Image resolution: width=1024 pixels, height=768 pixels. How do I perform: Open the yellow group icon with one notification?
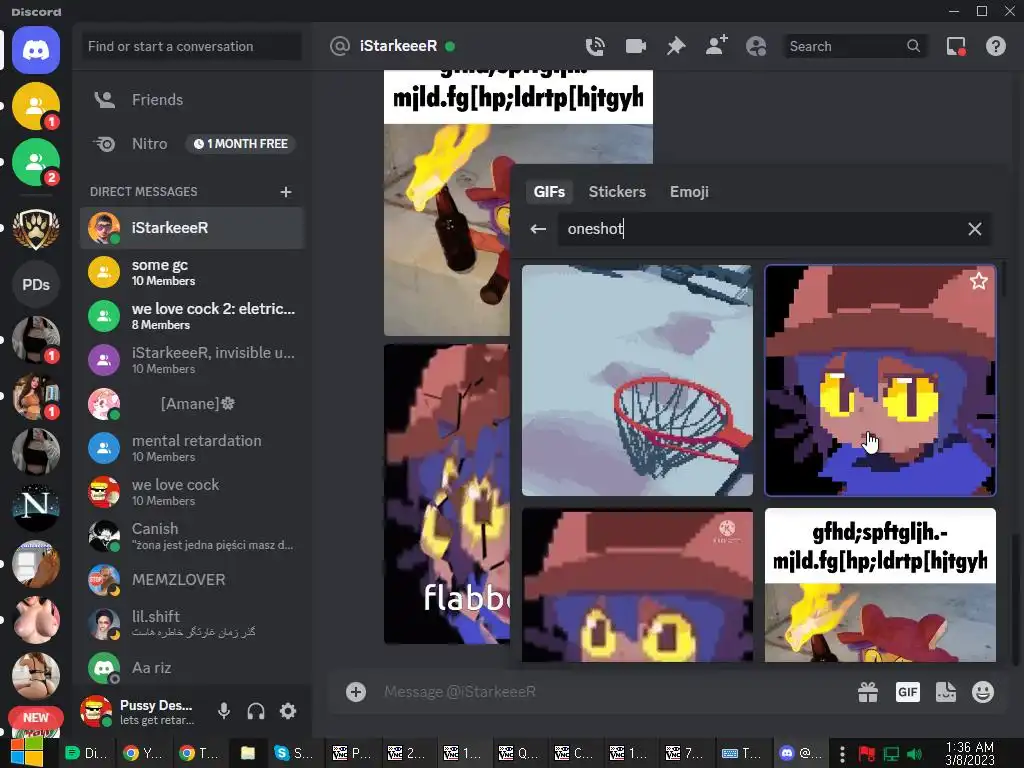pyautogui.click(x=36, y=106)
